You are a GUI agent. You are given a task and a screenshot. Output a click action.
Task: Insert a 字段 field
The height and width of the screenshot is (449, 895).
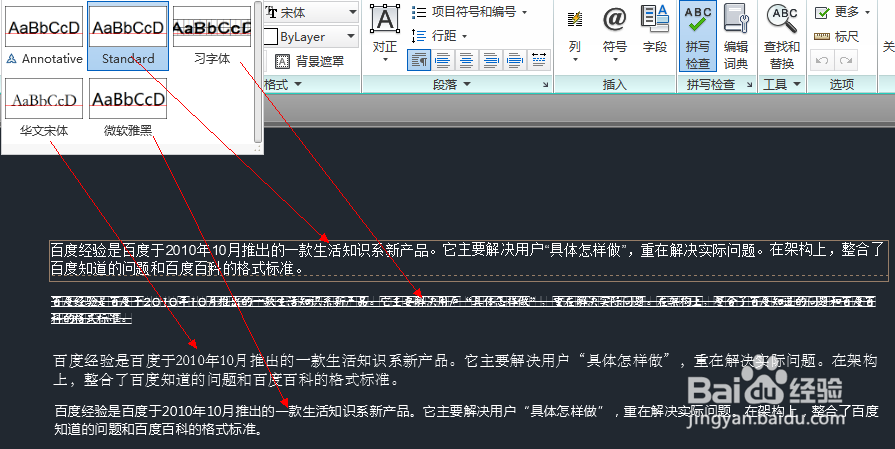click(x=655, y=30)
